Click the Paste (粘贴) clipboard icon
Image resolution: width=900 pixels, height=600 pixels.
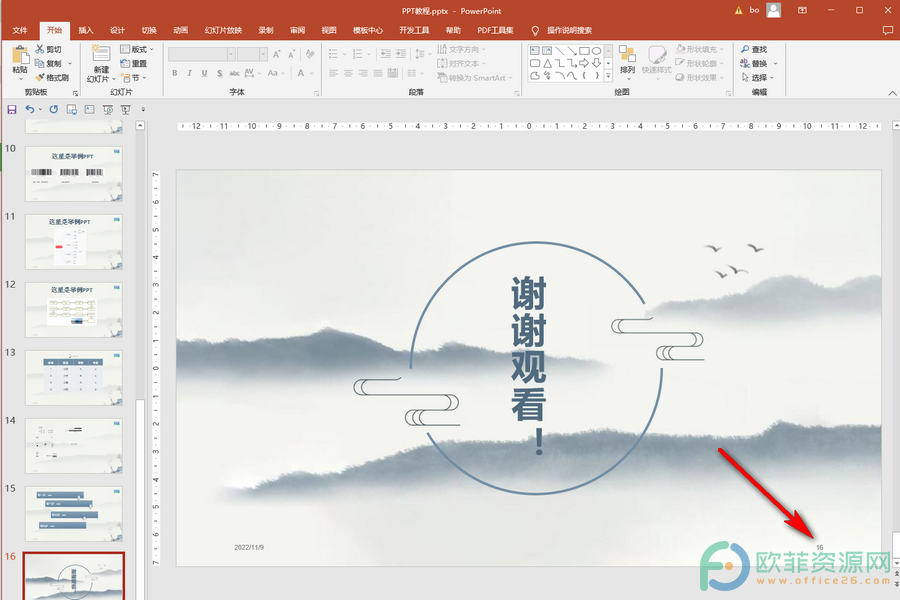coord(20,55)
